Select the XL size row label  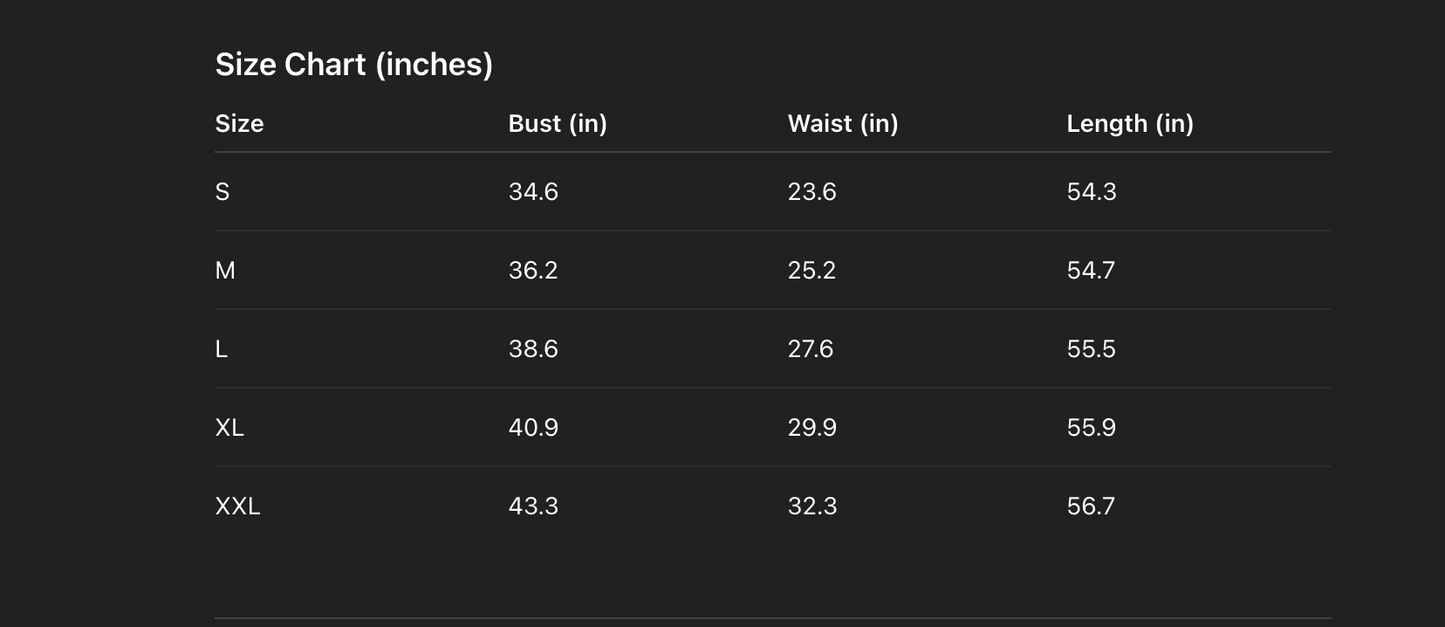coord(229,427)
